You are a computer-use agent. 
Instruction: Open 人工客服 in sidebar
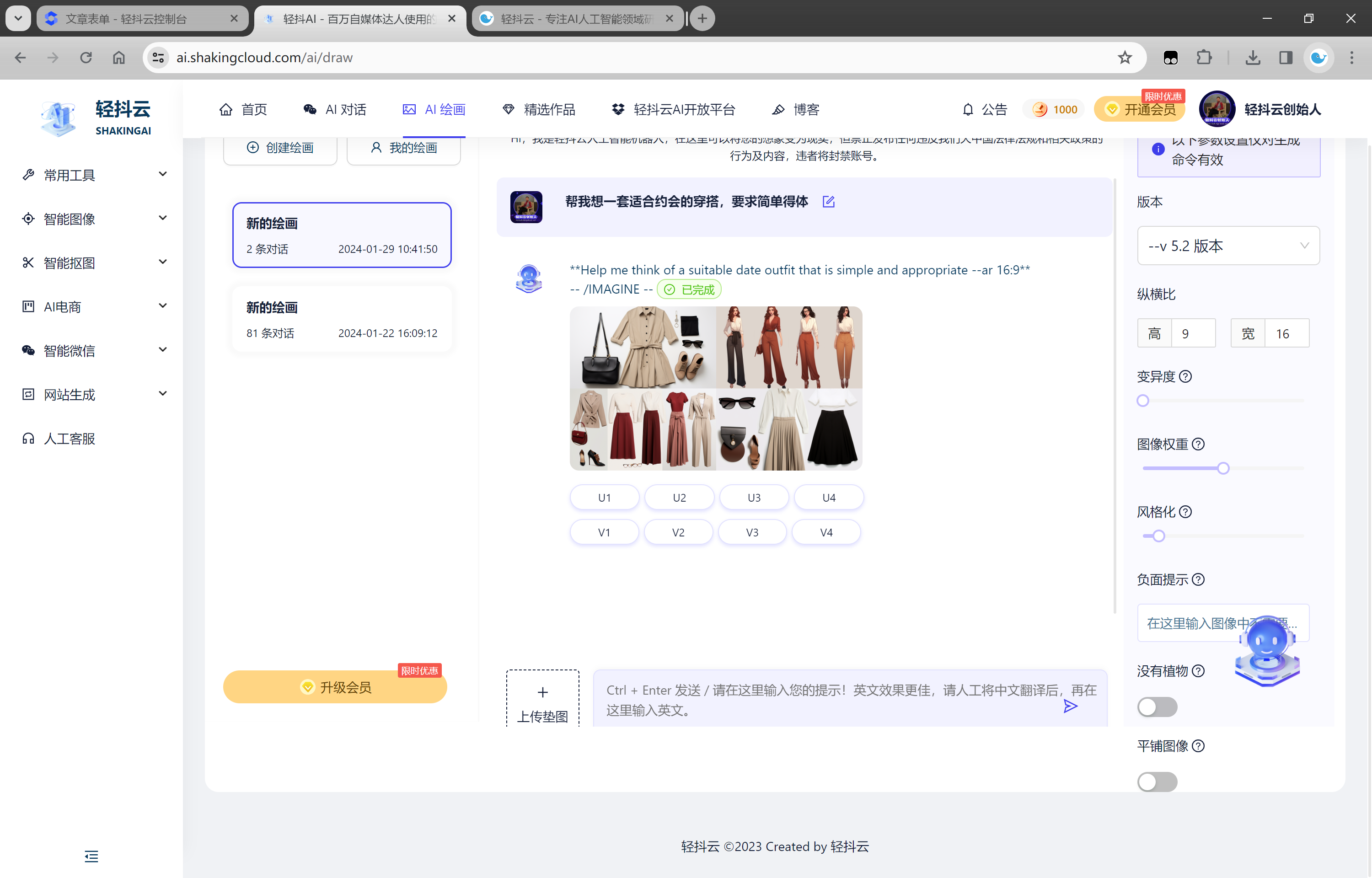[x=59, y=439]
